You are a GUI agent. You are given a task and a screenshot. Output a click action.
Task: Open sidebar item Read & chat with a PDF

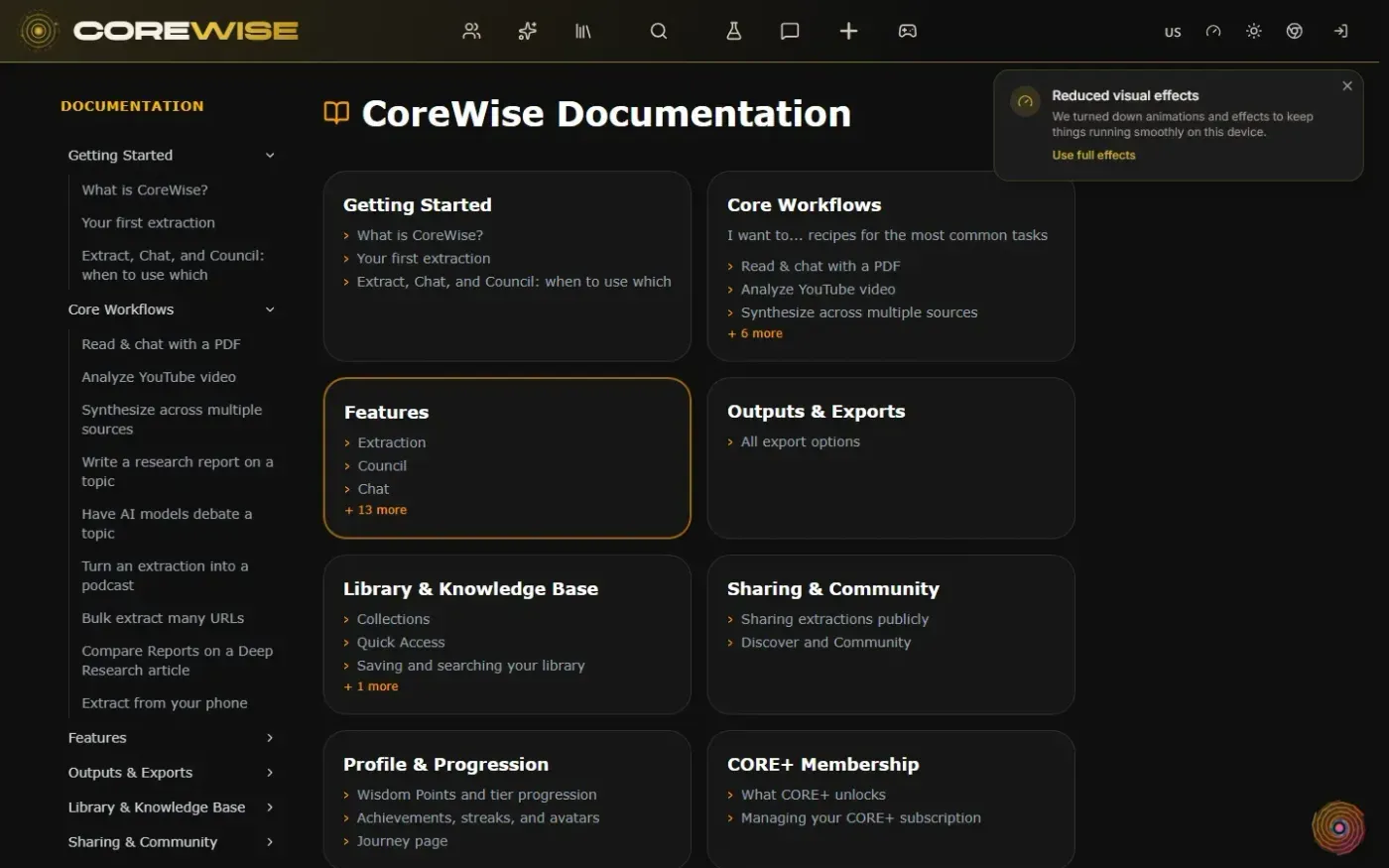[x=161, y=344]
